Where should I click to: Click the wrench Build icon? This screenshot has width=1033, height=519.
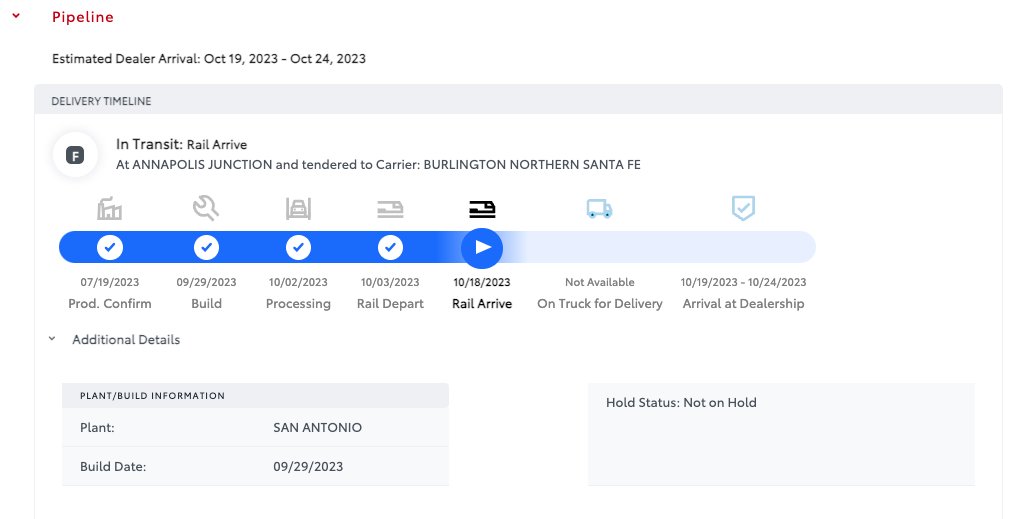point(206,208)
